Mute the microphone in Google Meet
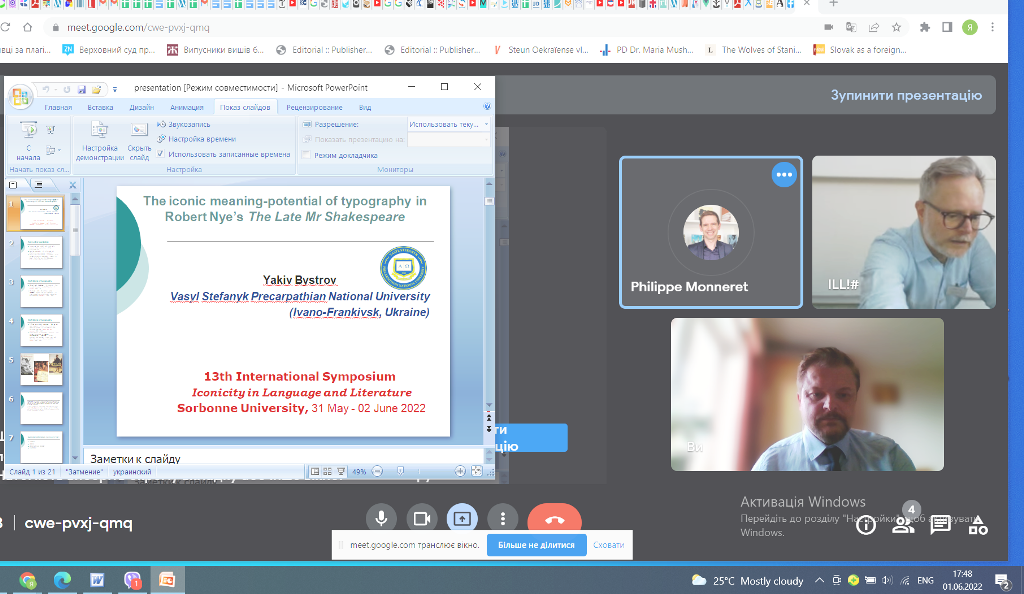Viewport: 1024px width, 594px height. click(380, 519)
